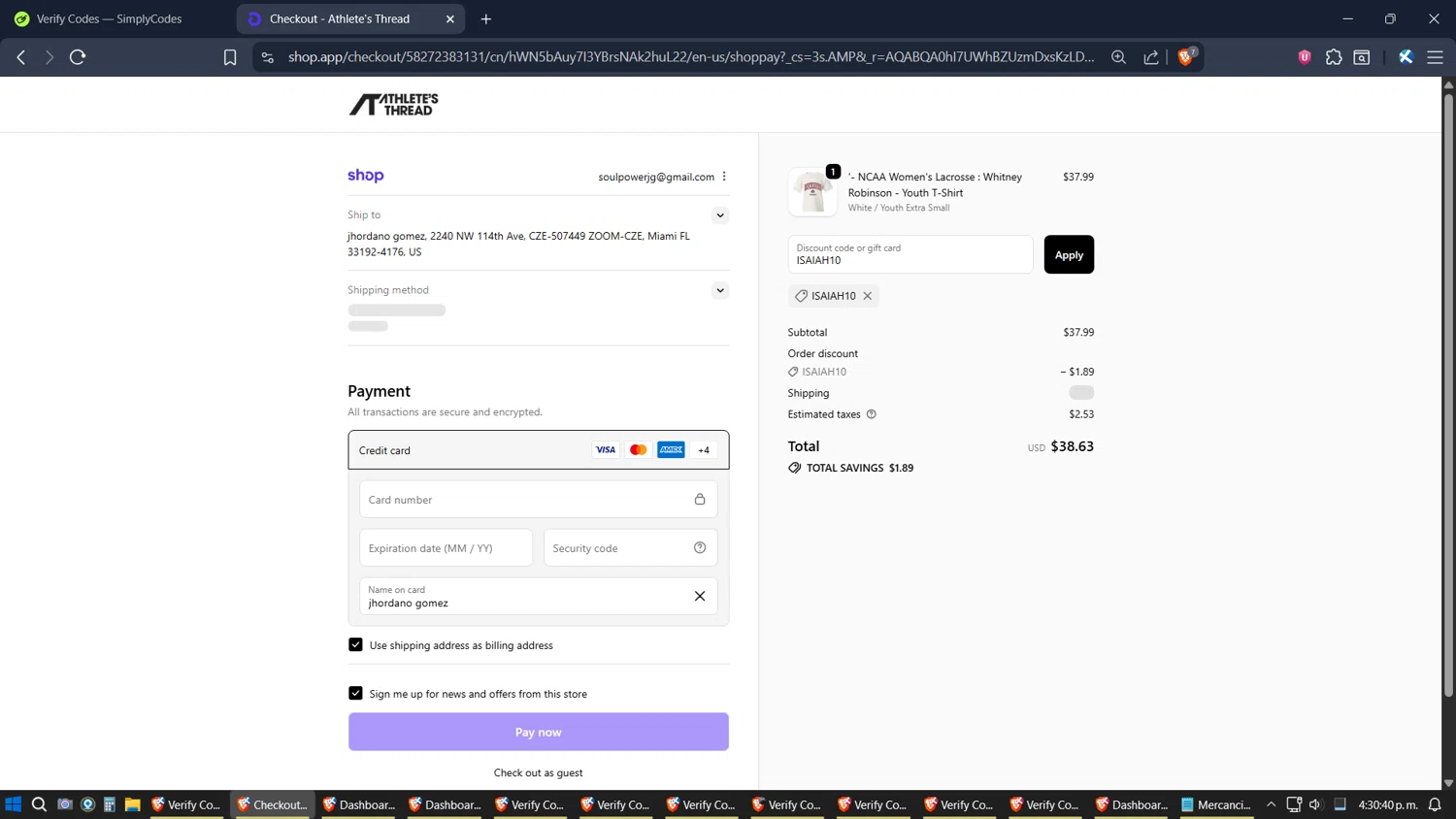Select the Credit card payment option

539,450
